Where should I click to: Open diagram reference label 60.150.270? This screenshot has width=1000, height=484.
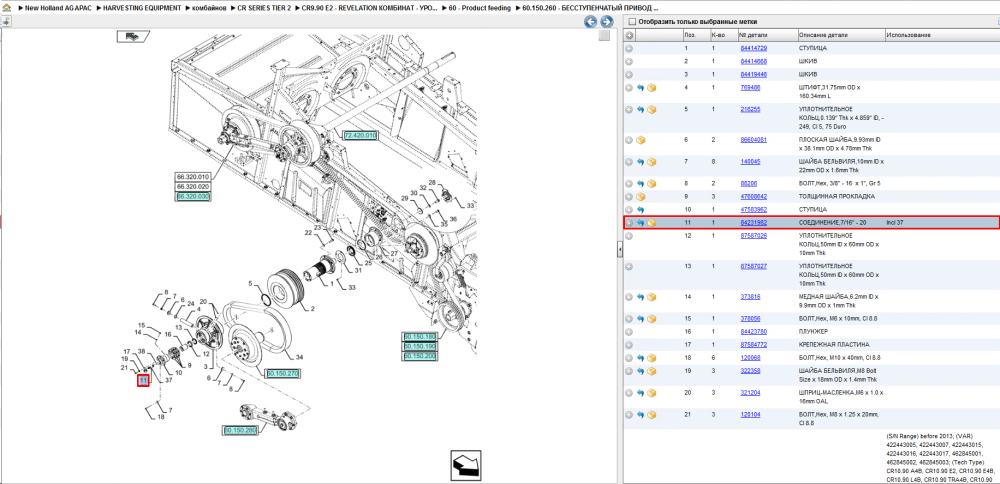coord(283,373)
